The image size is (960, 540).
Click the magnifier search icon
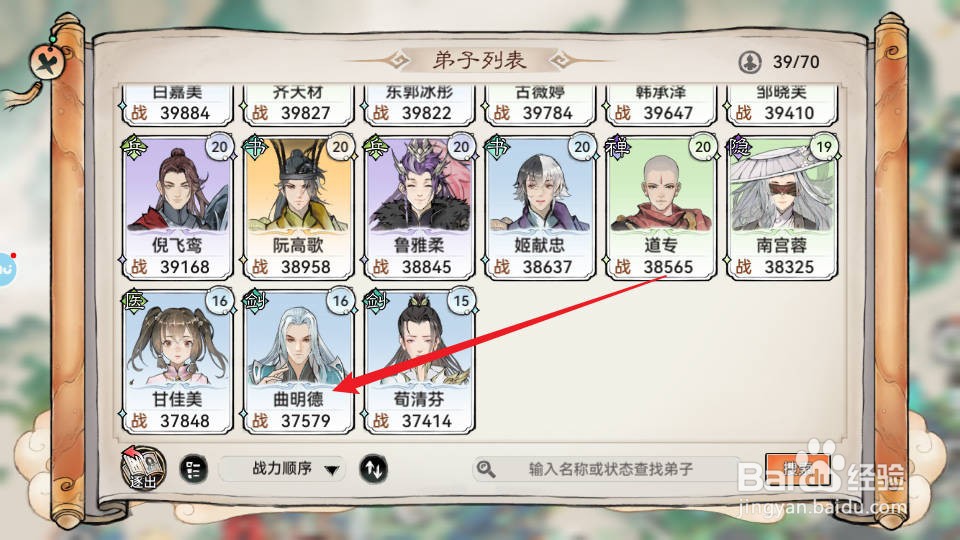(486, 470)
